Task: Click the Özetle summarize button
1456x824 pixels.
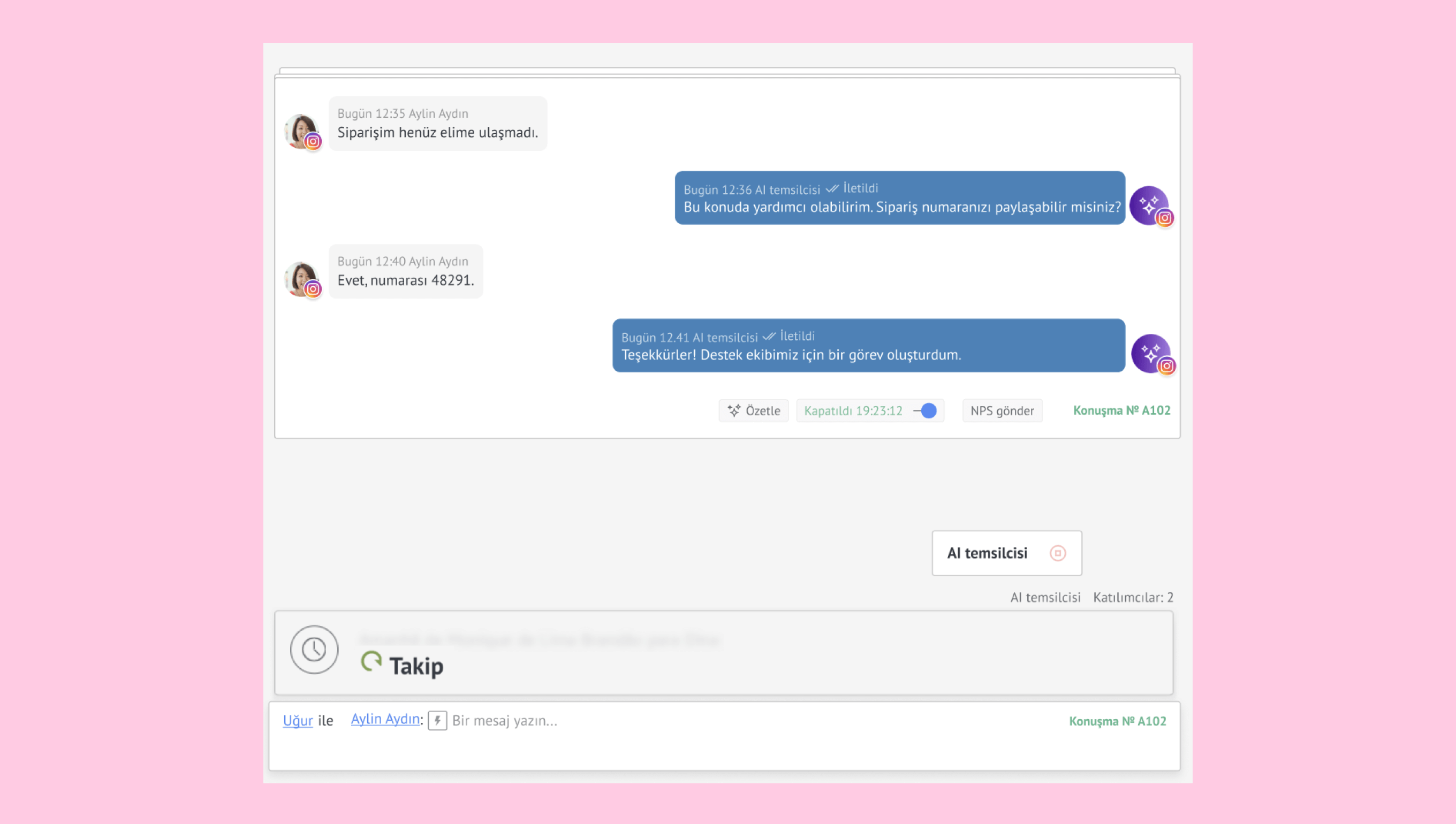Action: pos(754,411)
